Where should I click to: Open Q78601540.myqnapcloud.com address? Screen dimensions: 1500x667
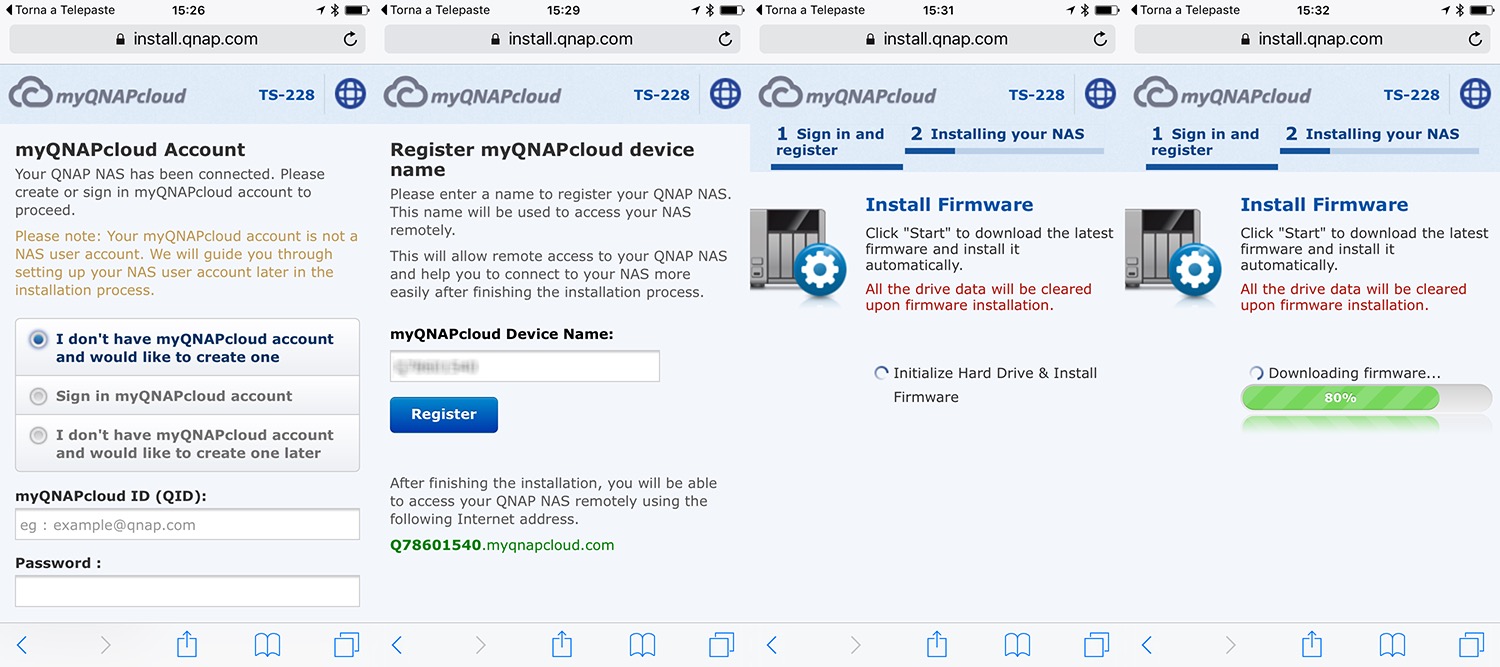pos(502,545)
